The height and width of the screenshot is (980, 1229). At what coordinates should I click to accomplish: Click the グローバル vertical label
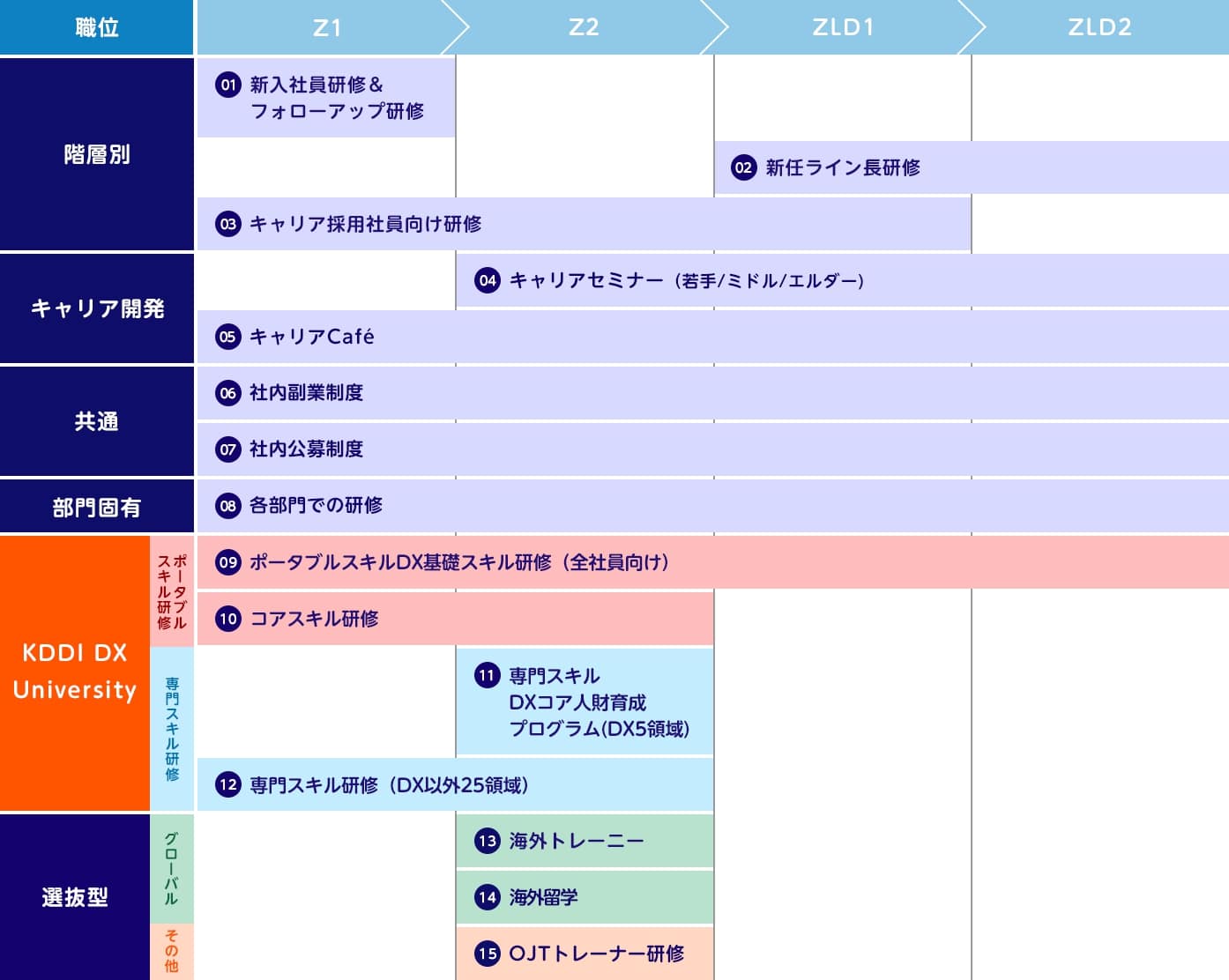[x=172, y=868]
